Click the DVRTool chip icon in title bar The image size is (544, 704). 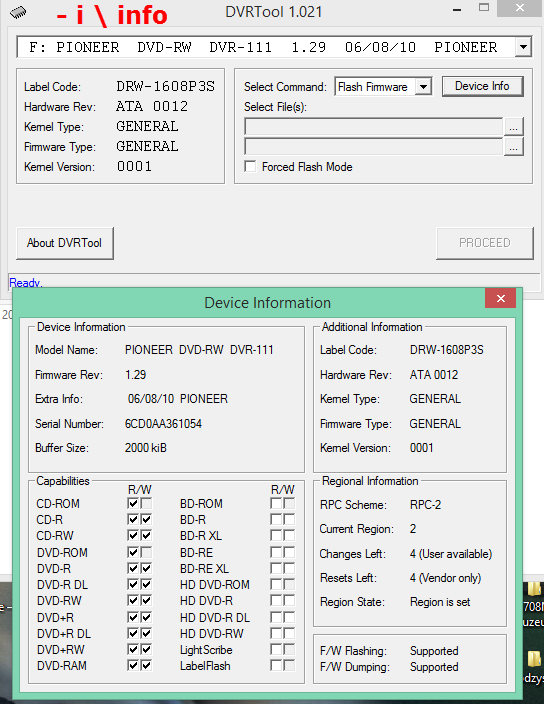point(18,12)
